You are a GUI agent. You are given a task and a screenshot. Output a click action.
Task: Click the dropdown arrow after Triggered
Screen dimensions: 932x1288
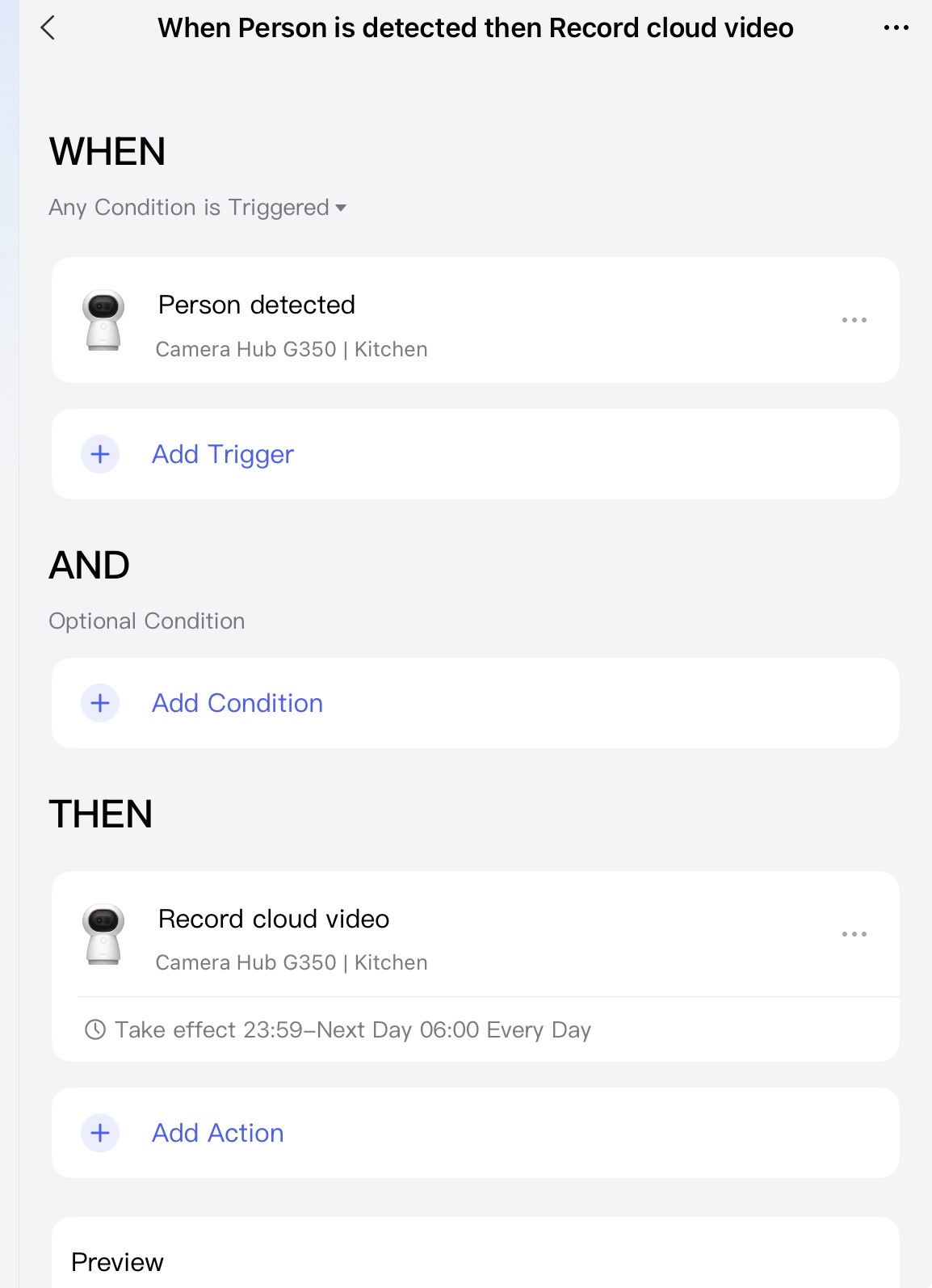click(x=341, y=208)
